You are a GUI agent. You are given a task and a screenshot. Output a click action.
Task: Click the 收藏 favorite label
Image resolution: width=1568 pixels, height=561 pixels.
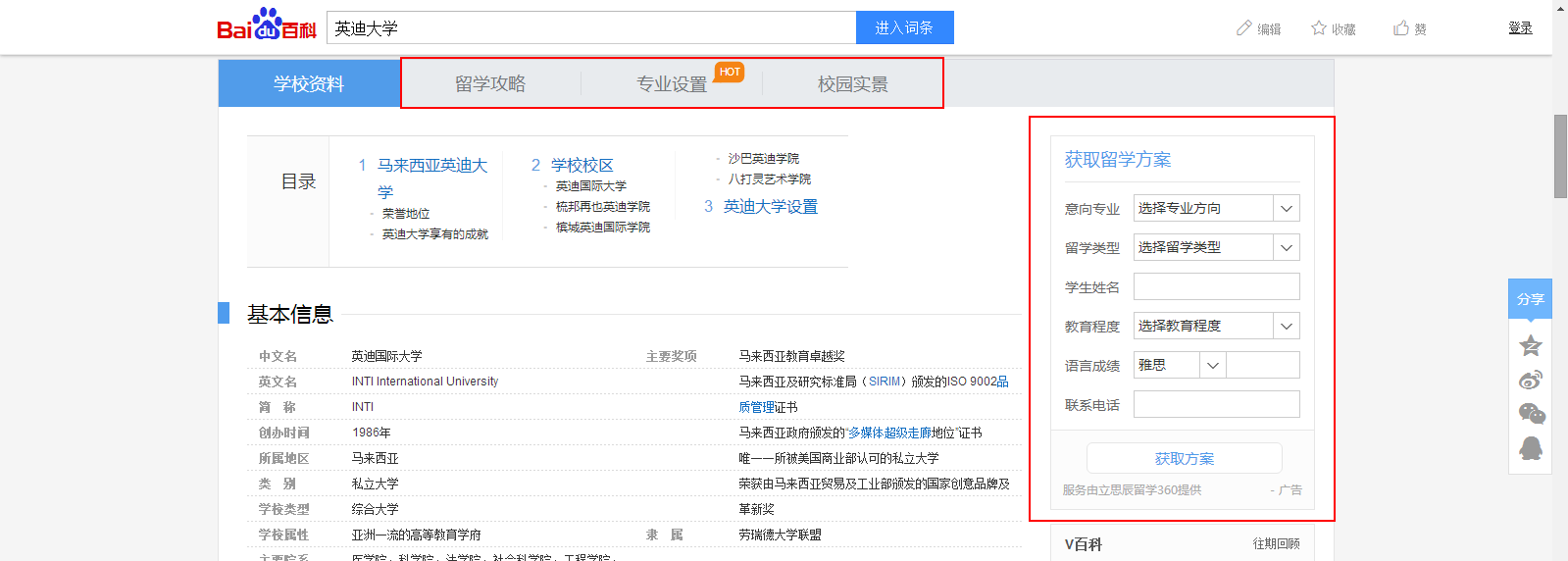tap(1343, 29)
